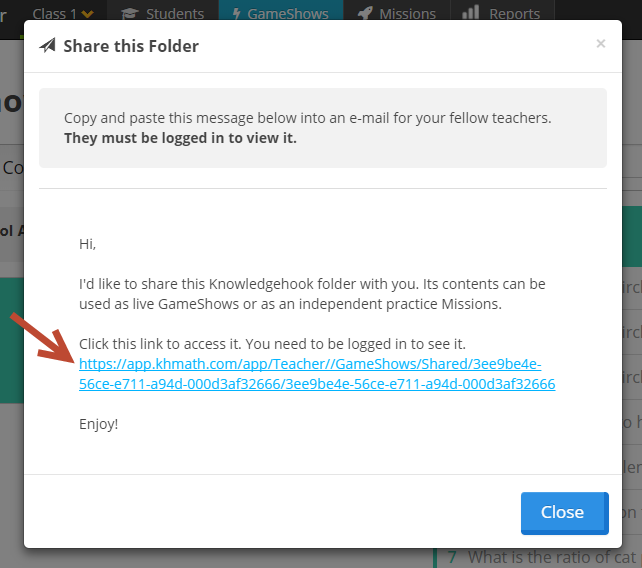Image resolution: width=642 pixels, height=568 pixels.
Task: Click the bar chart Reports icon
Action: pyautogui.click(x=470, y=12)
